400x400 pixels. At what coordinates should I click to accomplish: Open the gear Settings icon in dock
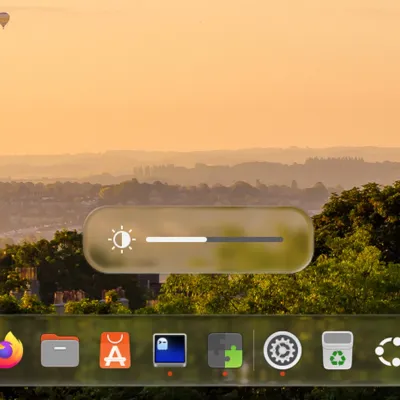(283, 350)
